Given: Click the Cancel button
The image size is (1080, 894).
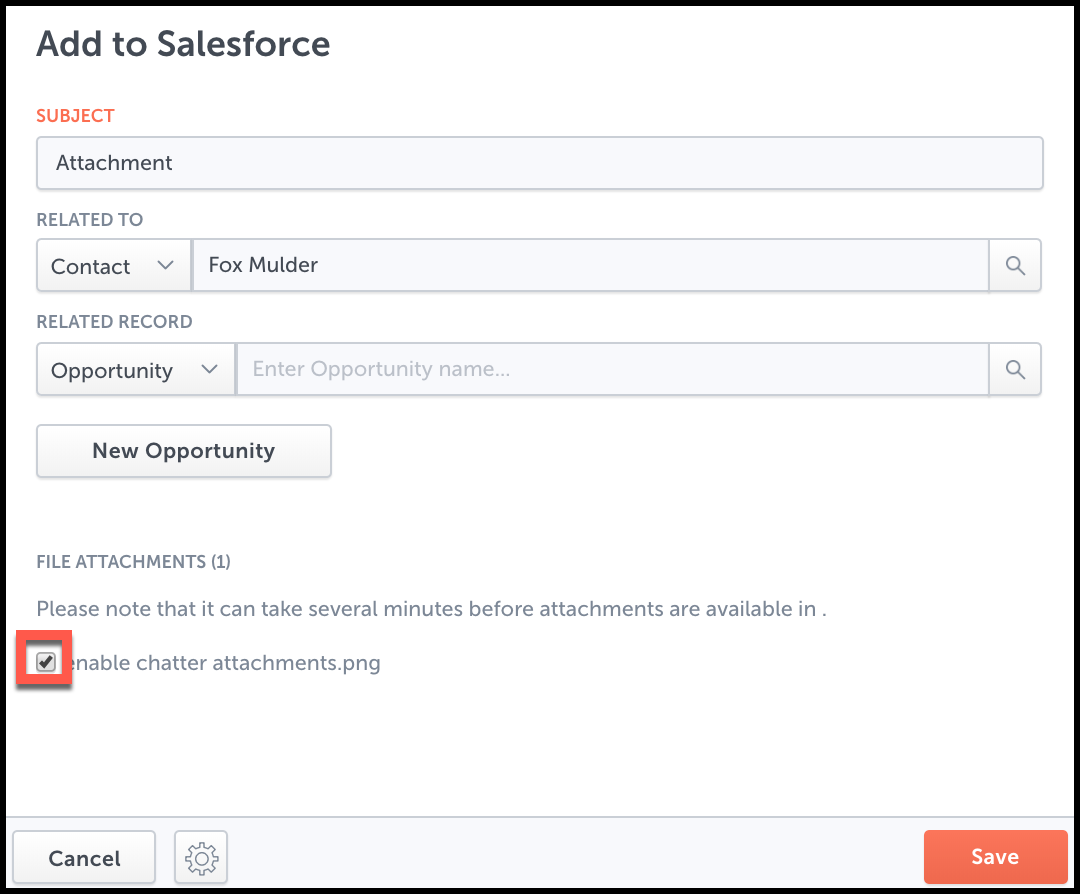Looking at the screenshot, I should pos(84,857).
